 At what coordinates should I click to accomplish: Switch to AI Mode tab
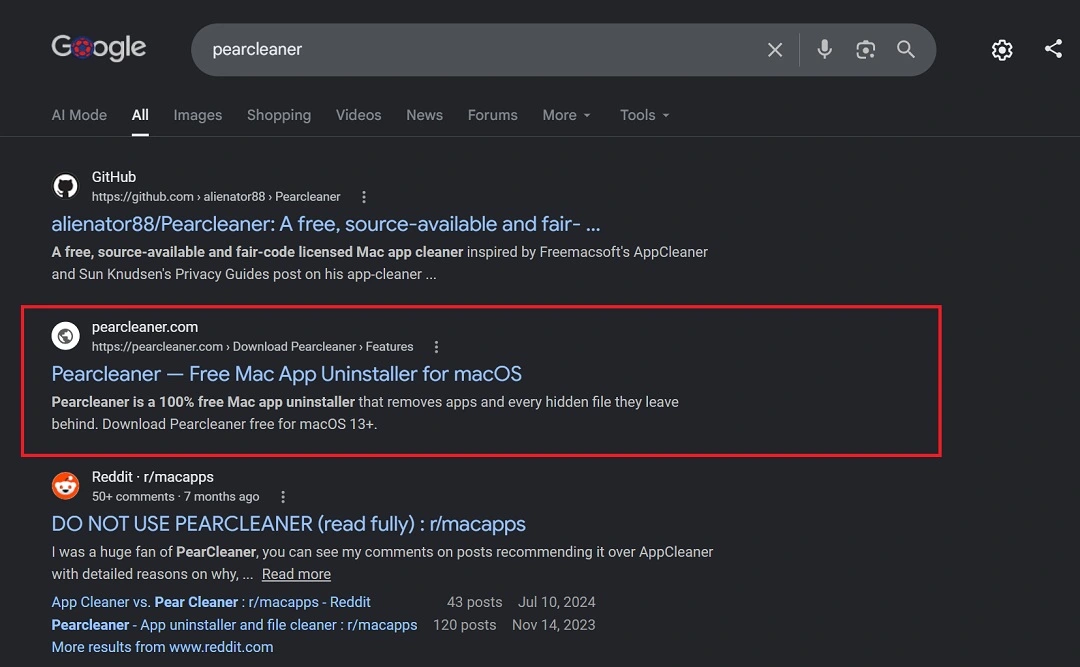point(79,115)
